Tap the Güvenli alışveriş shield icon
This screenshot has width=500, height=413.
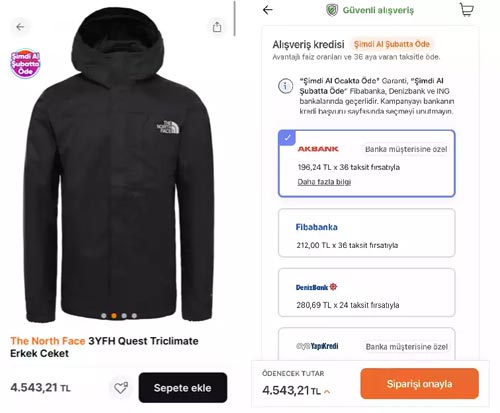(332, 10)
